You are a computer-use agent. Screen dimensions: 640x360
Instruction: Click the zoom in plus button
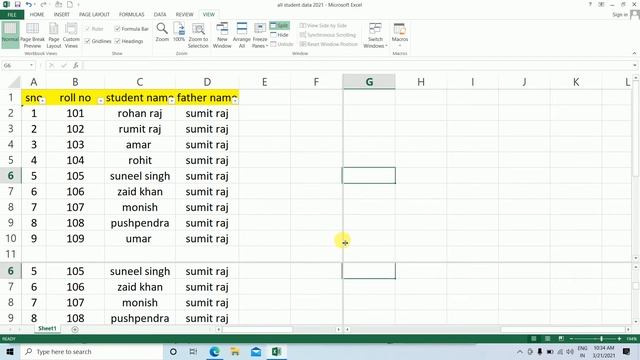coord(619,339)
